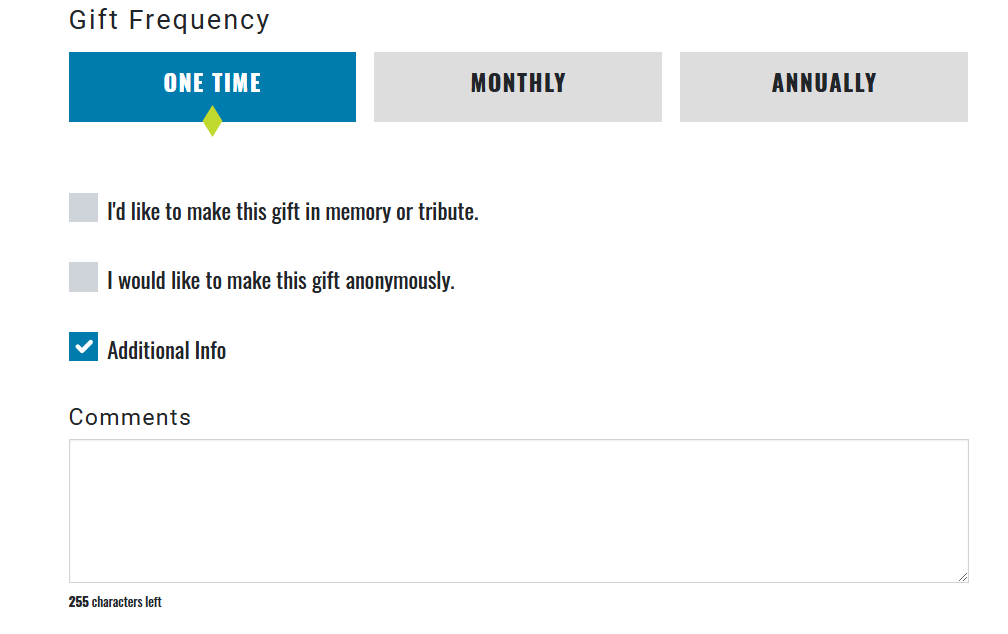Click the Comments field resize handle

coord(963,578)
